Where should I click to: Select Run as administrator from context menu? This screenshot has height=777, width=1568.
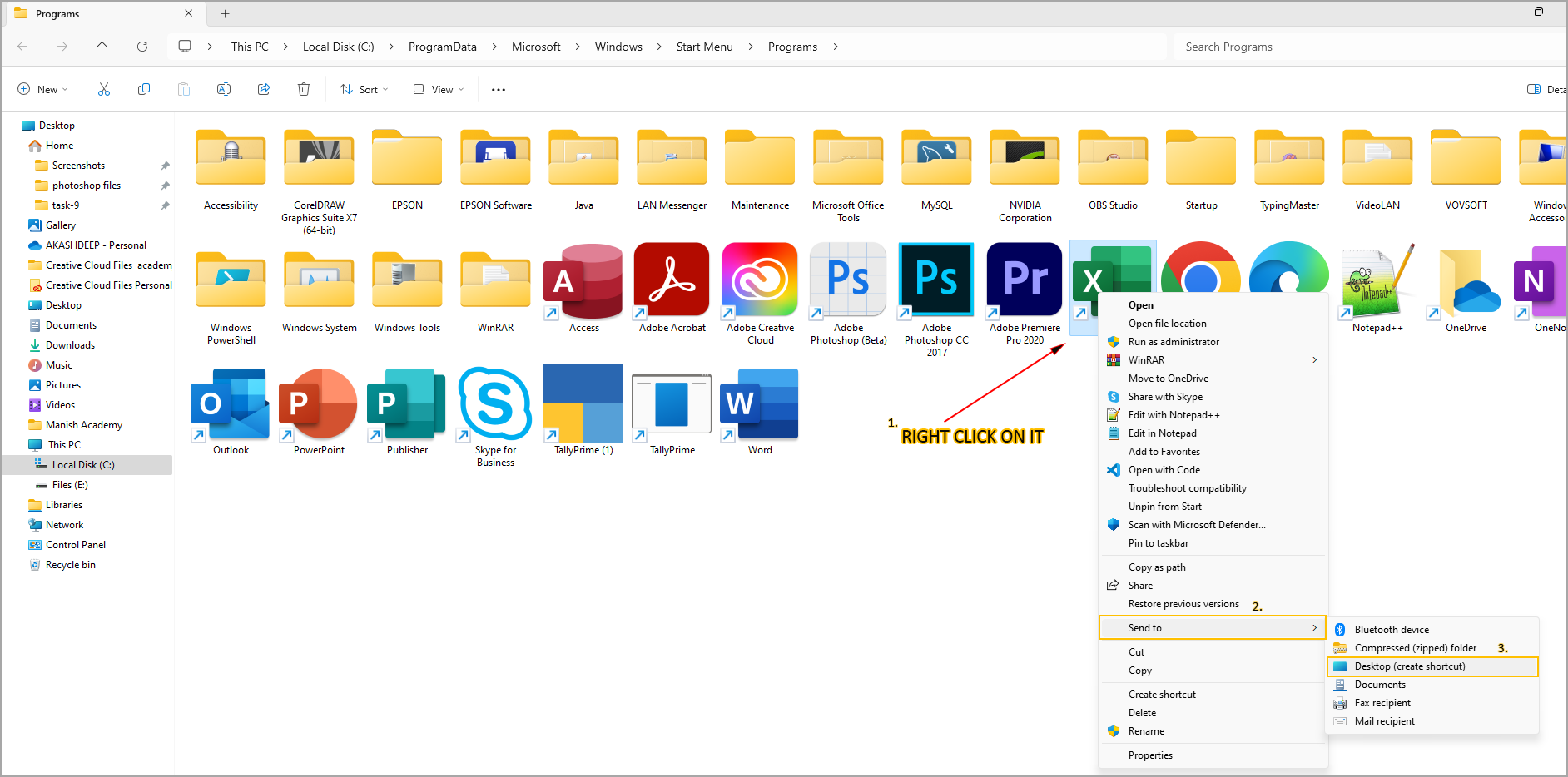1174,342
